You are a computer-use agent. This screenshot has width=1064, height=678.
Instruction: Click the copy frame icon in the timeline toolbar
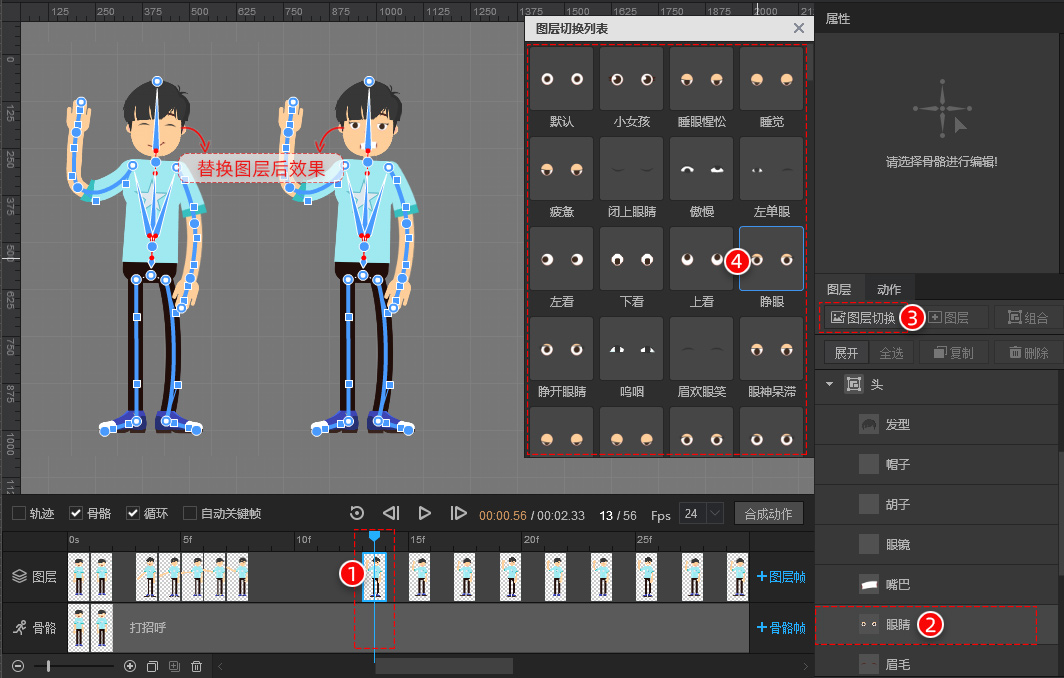pos(152,666)
